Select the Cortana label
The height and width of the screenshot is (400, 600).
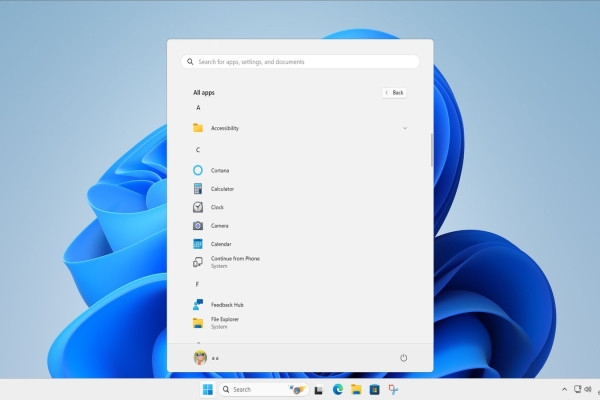pos(220,170)
